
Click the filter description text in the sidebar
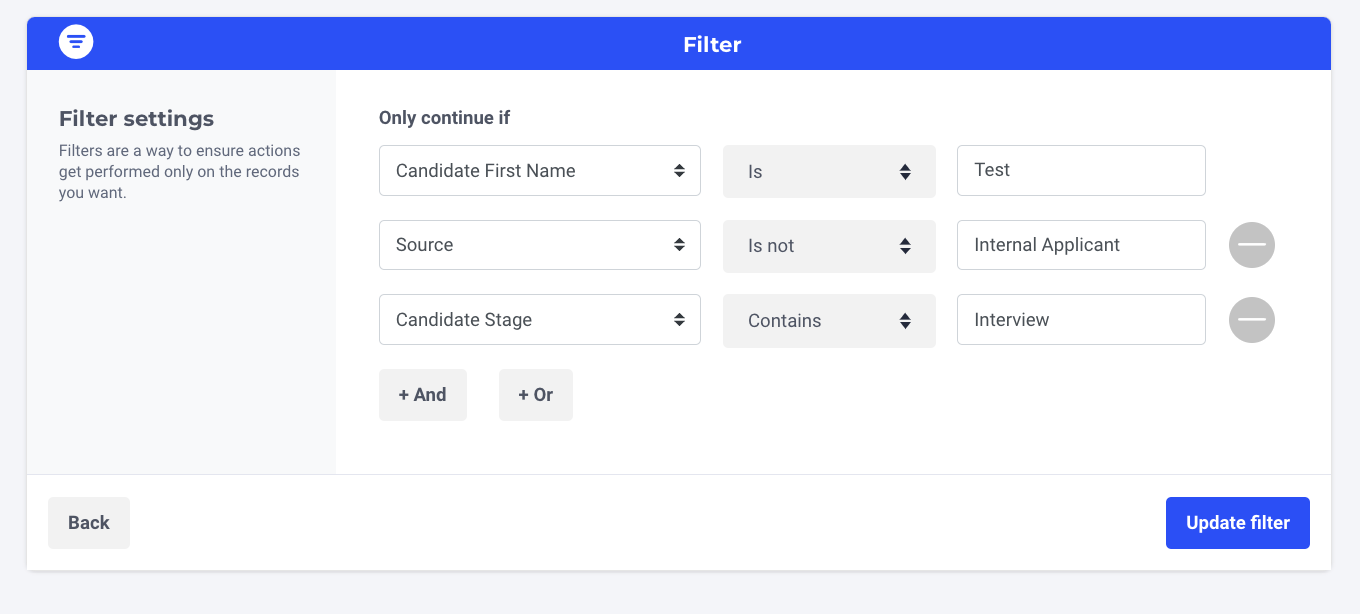[179, 172]
